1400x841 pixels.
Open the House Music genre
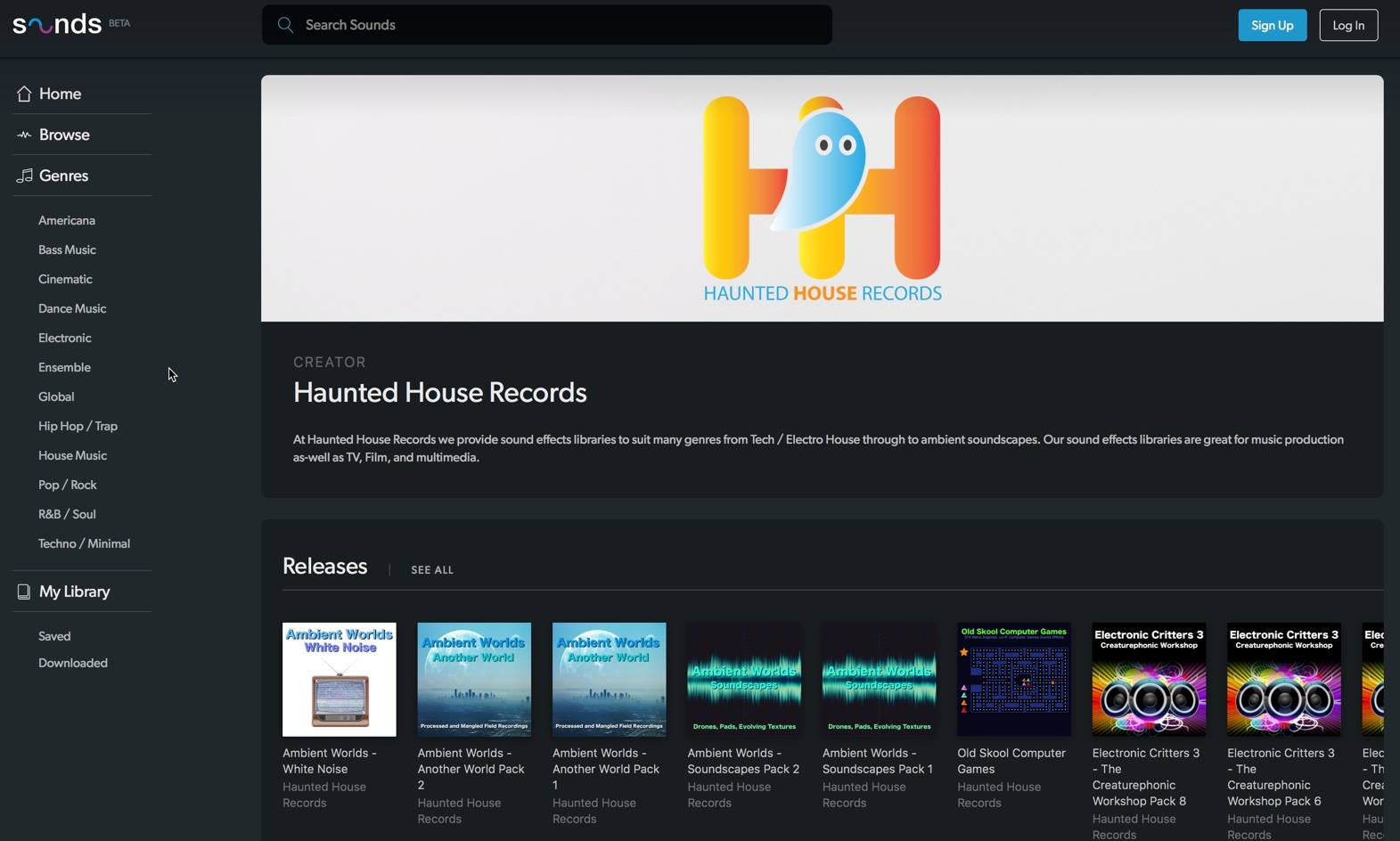coord(72,455)
